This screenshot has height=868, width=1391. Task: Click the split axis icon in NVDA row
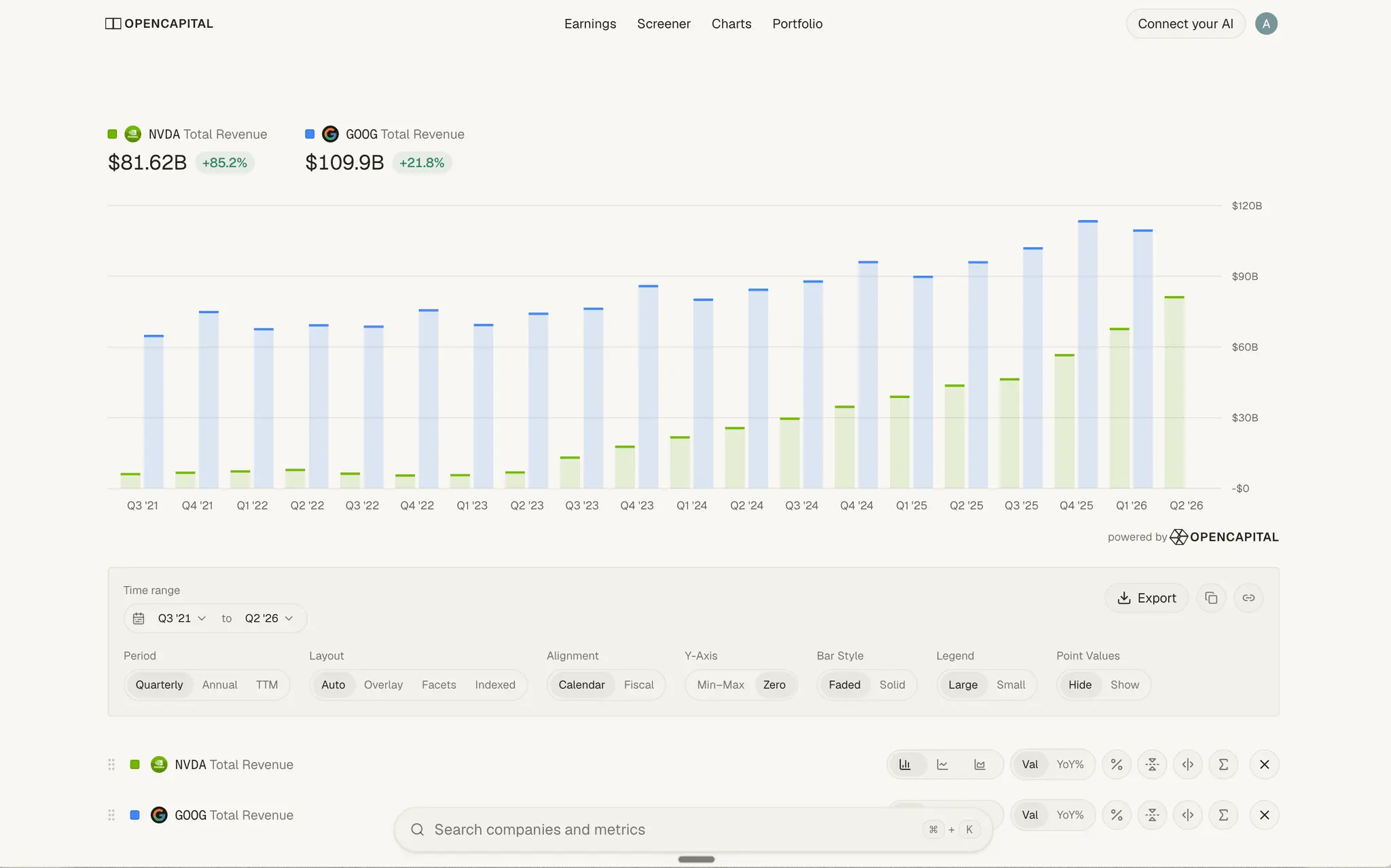[x=1188, y=764]
